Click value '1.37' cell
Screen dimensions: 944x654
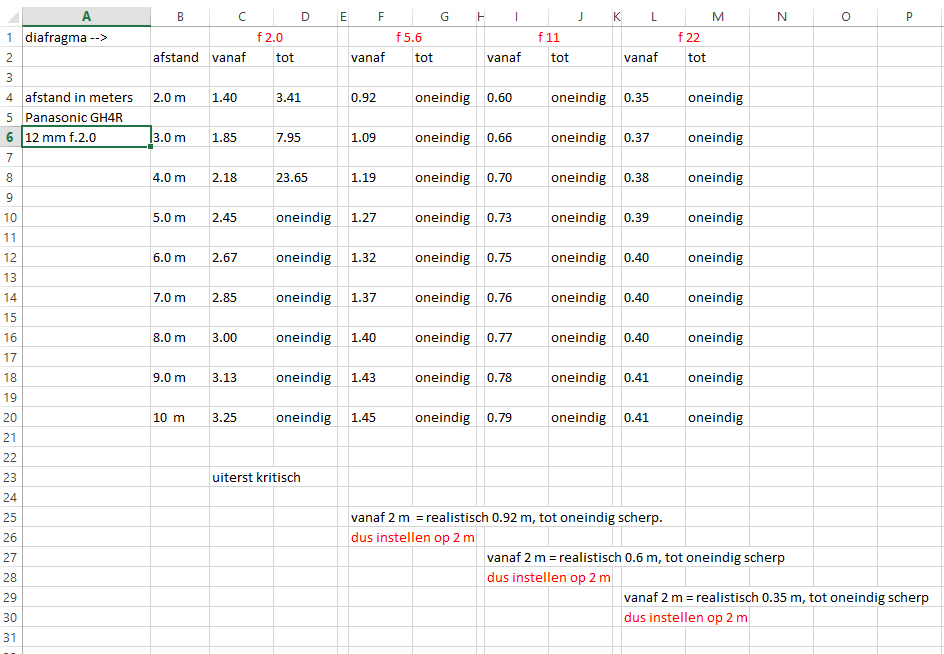coord(380,297)
